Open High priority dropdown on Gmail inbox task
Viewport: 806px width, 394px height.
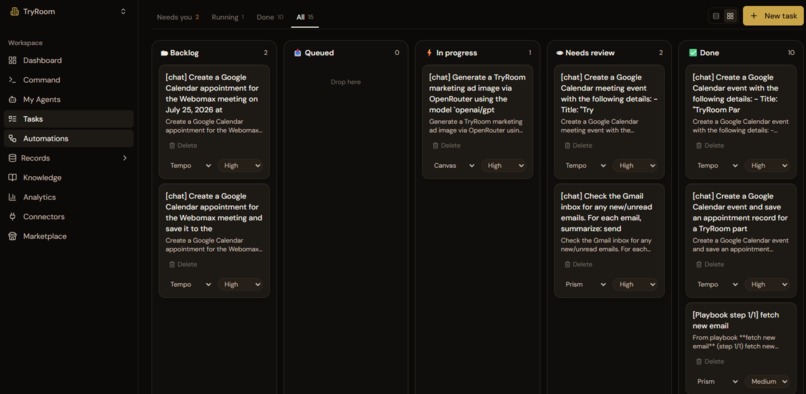[x=635, y=284]
